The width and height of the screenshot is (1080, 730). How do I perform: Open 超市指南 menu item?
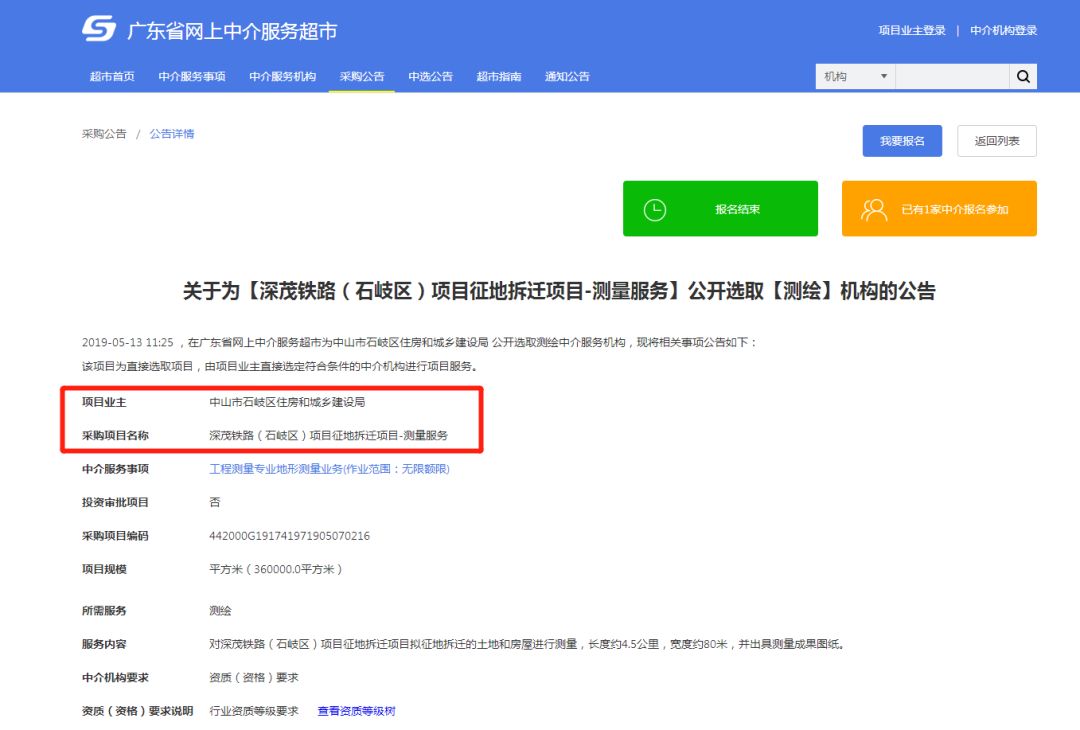[499, 76]
